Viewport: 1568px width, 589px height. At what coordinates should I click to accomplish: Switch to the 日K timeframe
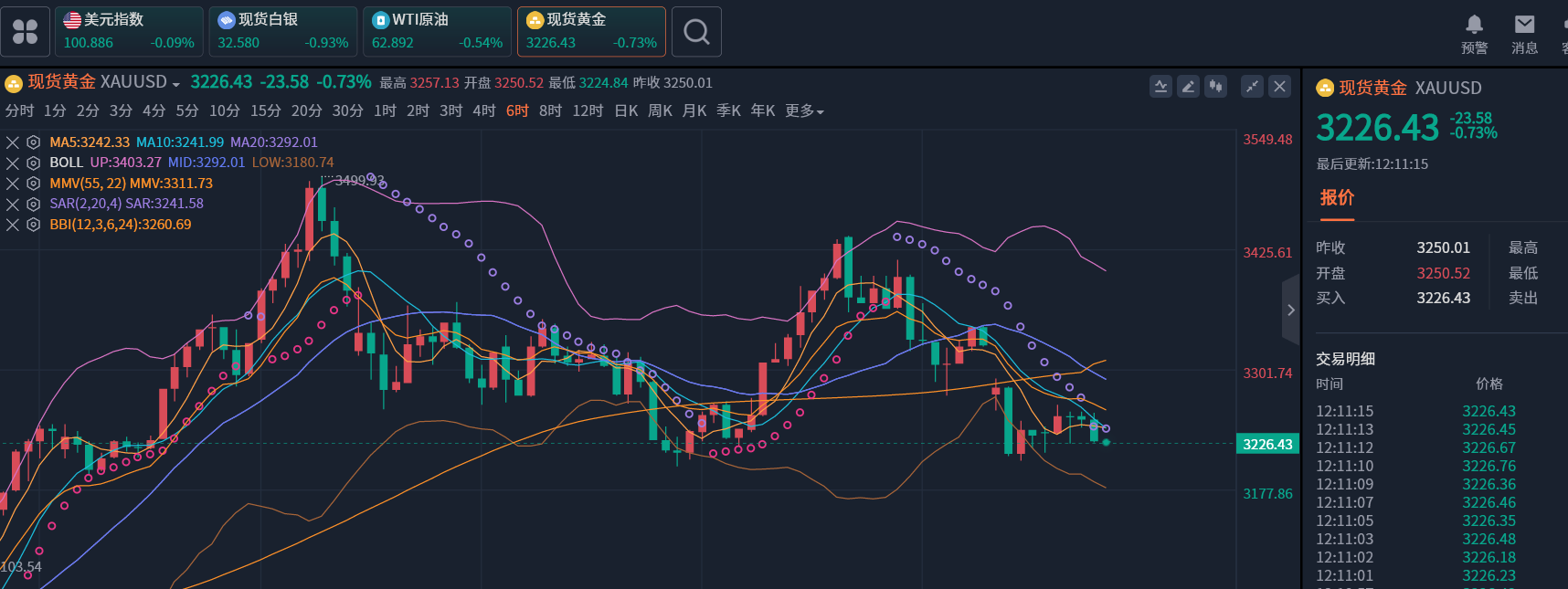tap(626, 110)
